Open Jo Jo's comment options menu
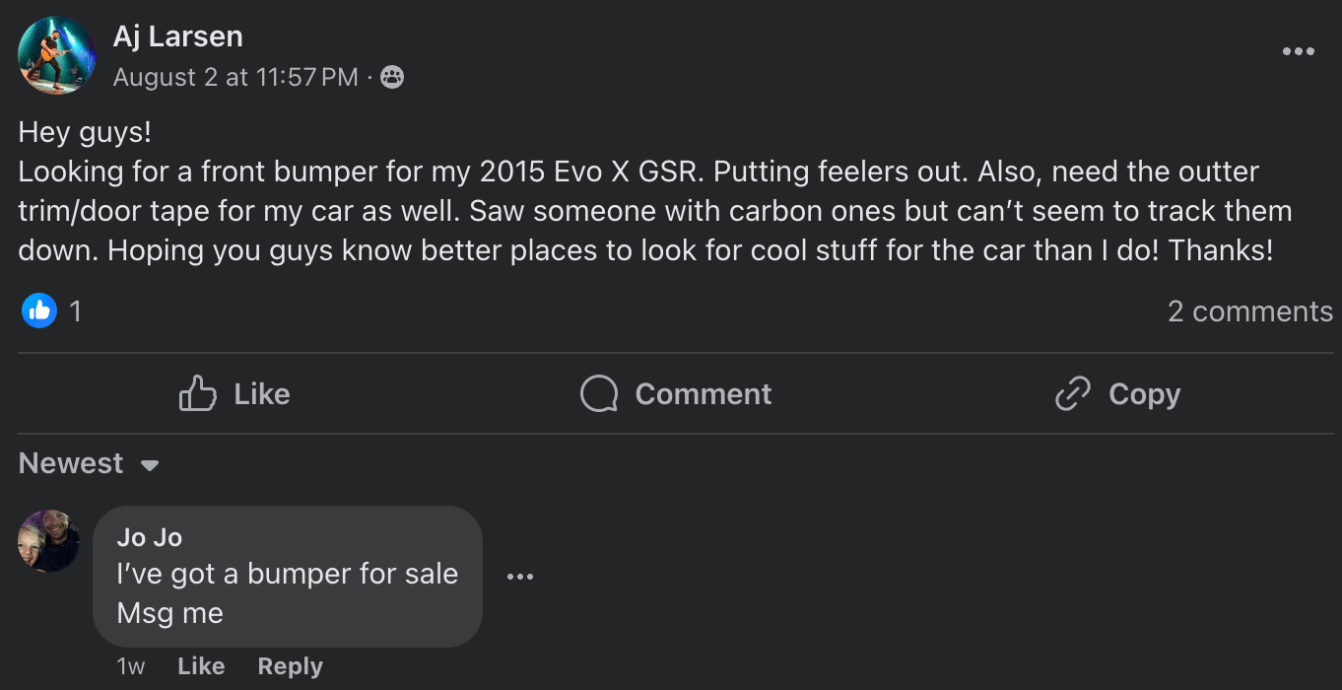Image resolution: width=1342 pixels, height=690 pixels. [x=519, y=576]
